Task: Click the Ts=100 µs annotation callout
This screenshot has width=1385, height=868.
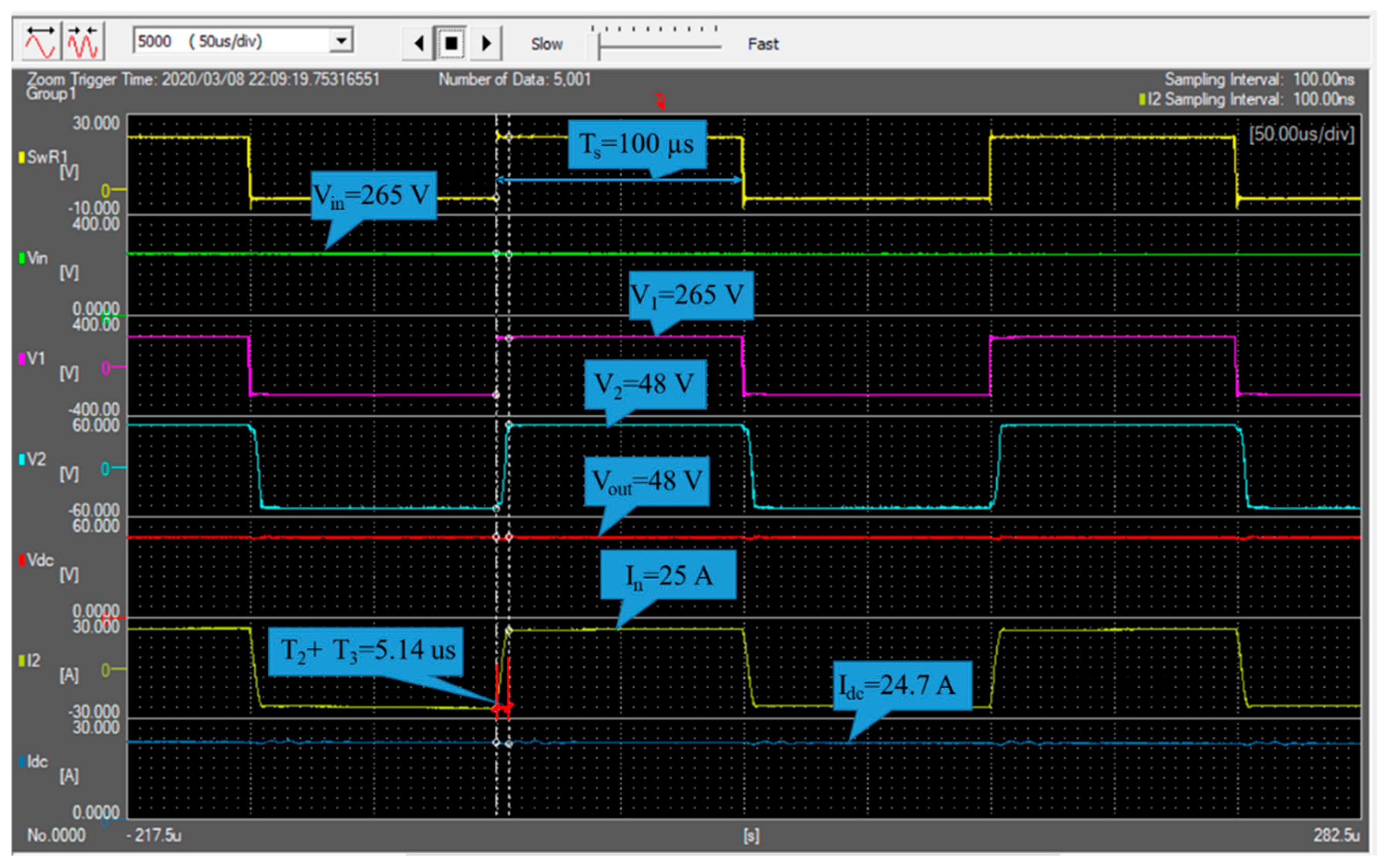Action: coord(636,144)
